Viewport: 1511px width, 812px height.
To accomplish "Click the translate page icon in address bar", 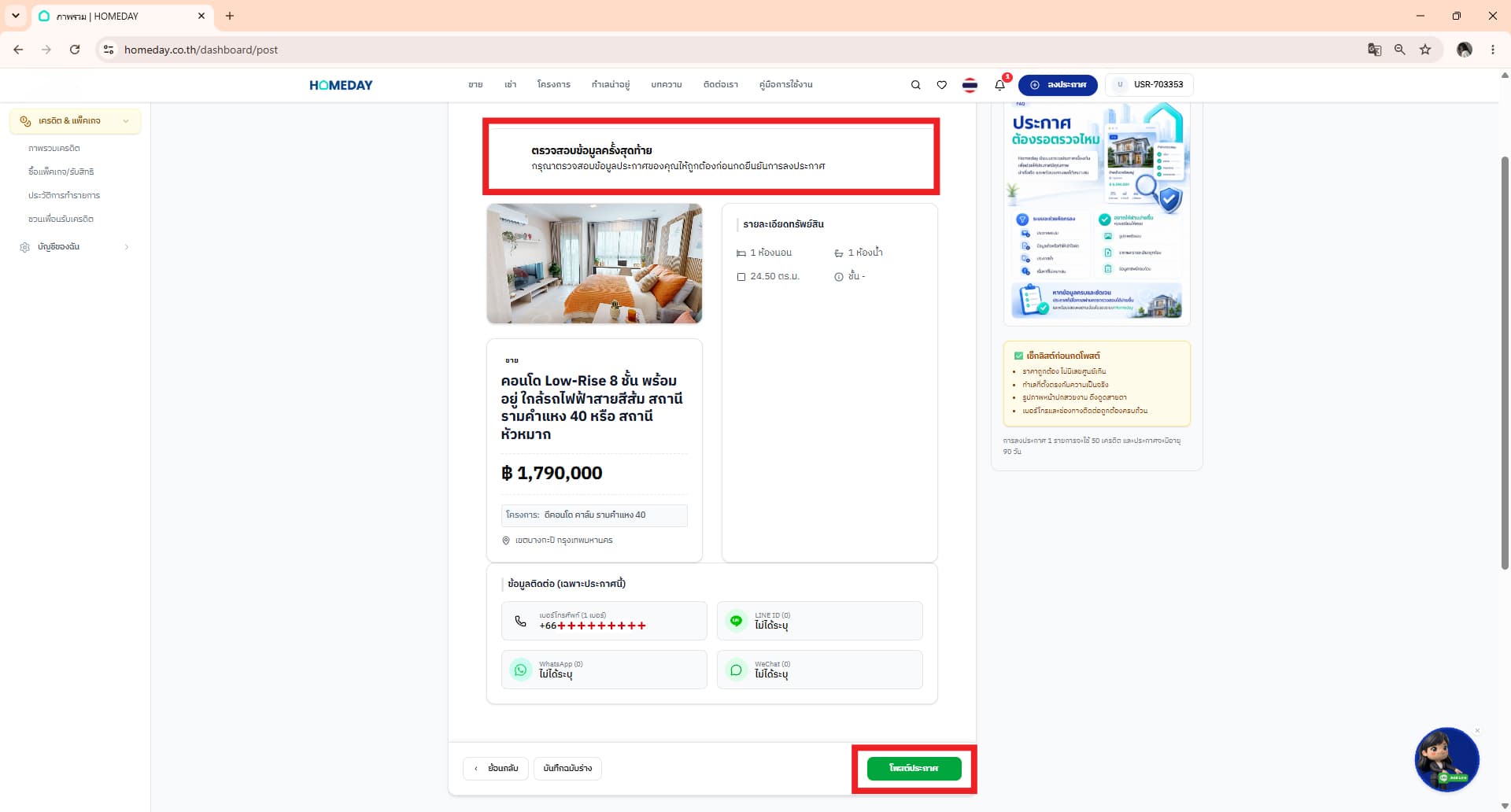I will click(x=1374, y=50).
